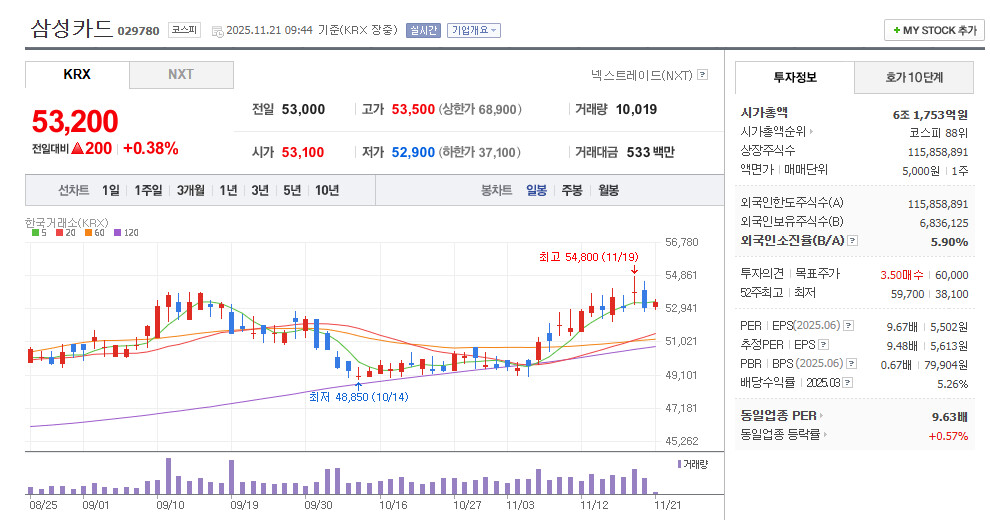Click 외국인보유주식수(B) value 6,836,125
This screenshot has height=520, width=990.
pos(944,223)
